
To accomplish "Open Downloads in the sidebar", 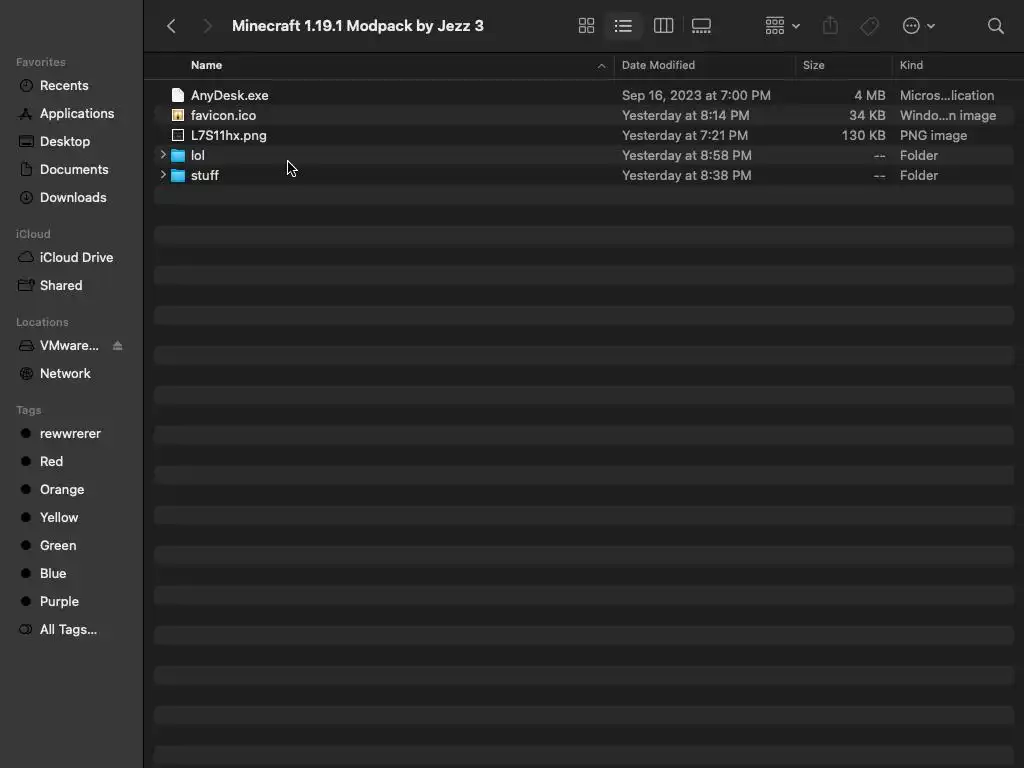I will tap(72, 198).
